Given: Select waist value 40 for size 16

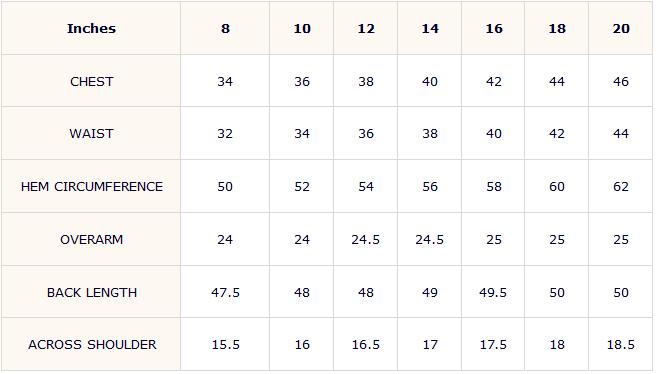Looking at the screenshot, I should click(494, 134).
